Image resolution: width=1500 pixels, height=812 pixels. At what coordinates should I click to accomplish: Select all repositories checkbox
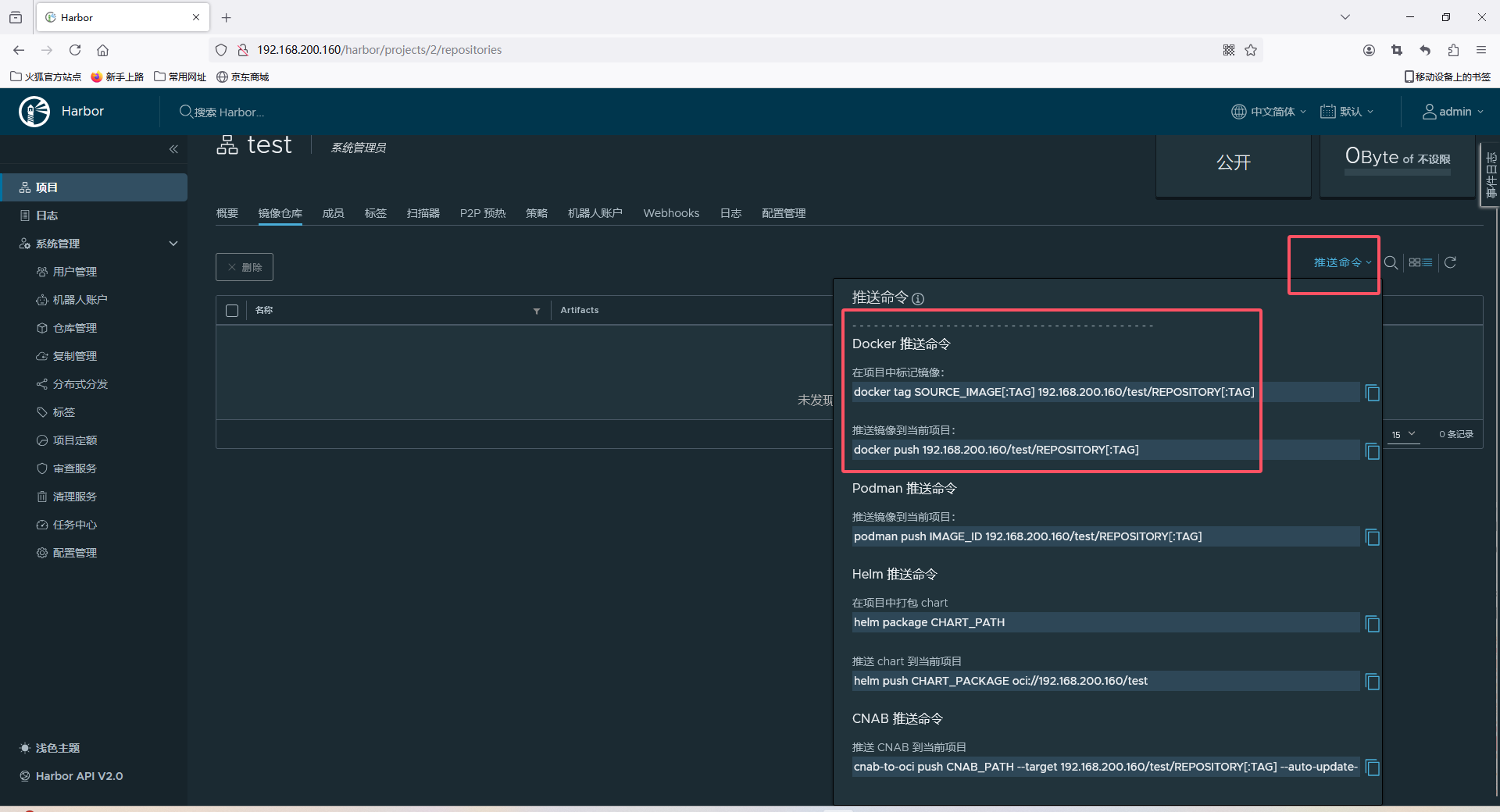232,311
